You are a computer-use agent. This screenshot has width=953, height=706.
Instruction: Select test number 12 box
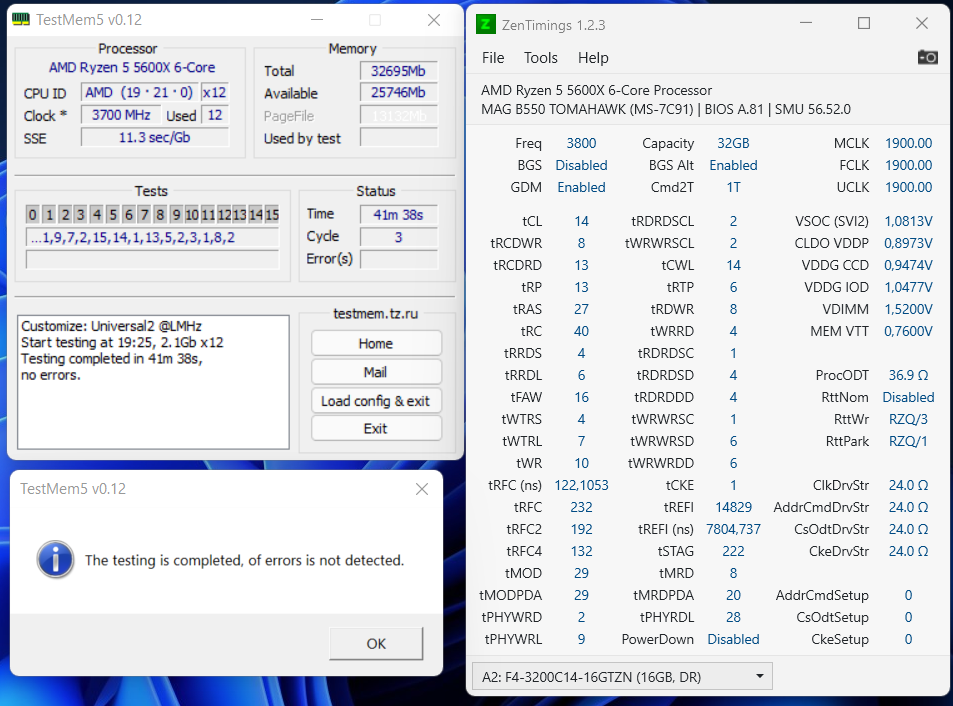(x=224, y=214)
